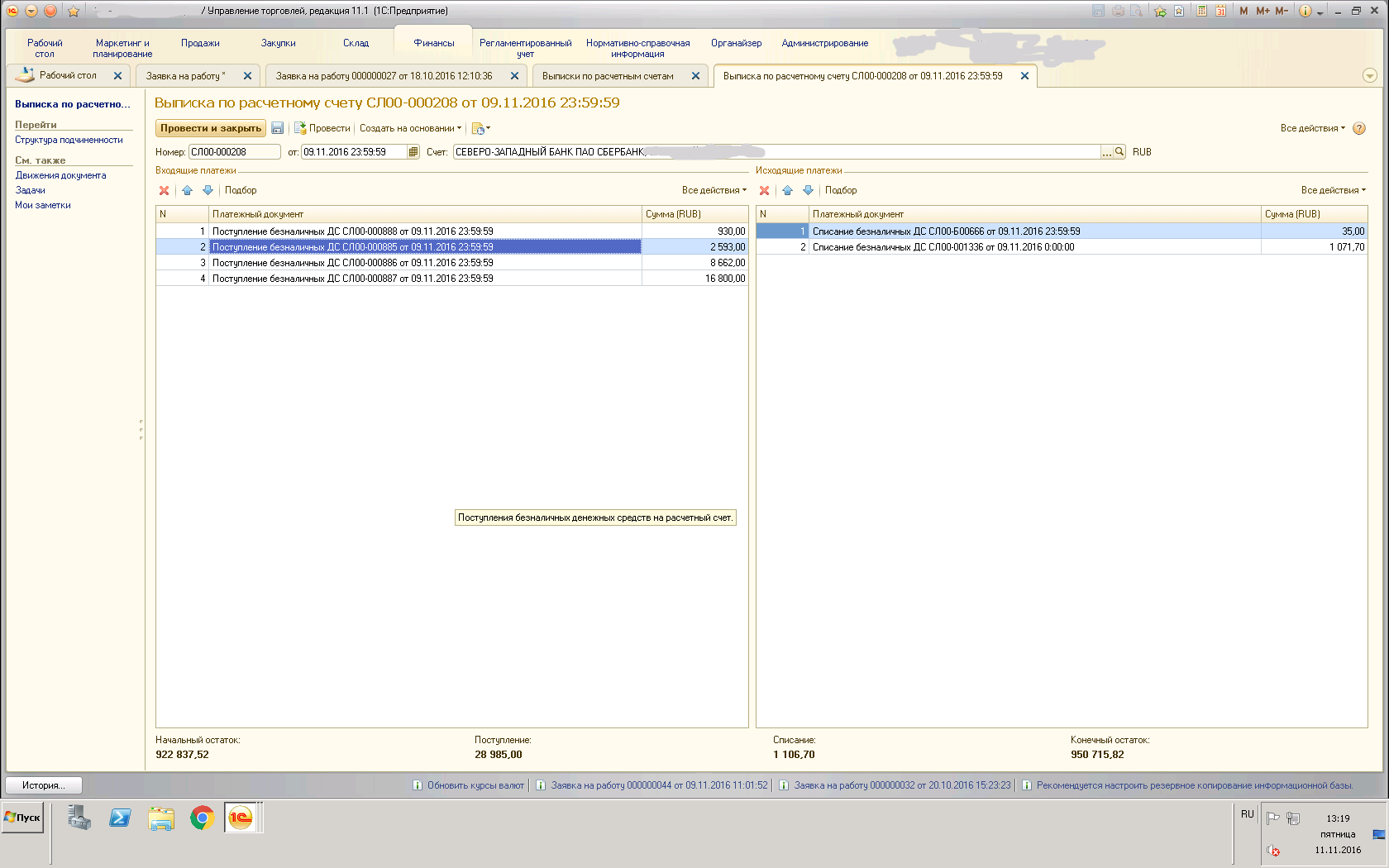The width and height of the screenshot is (1389, 868).
Task: Select incoming payment СЛ00-000887 row
Action: click(x=352, y=279)
